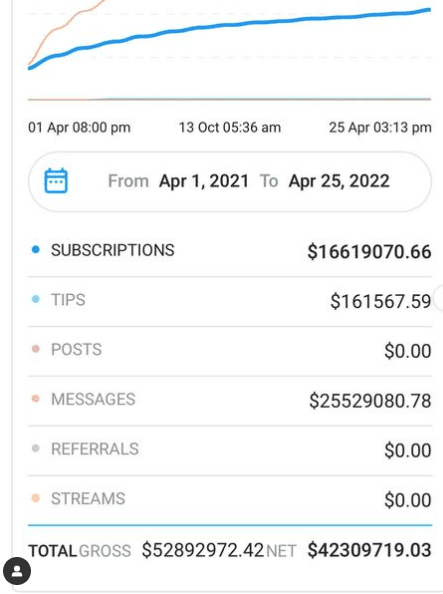
Task: Click the 13 Oct 05:36 am axis label
Action: coord(230,128)
